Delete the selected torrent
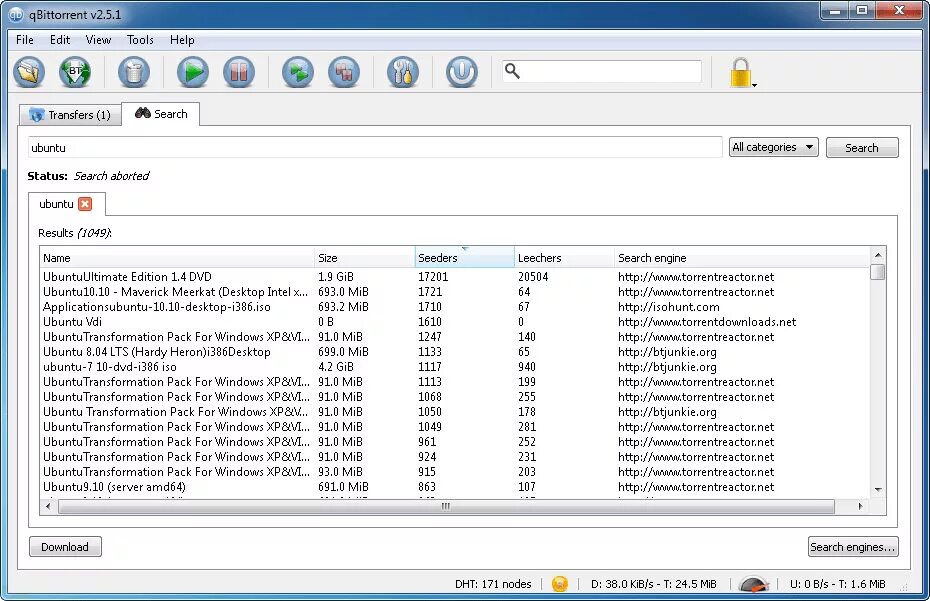930x601 pixels. click(135, 71)
